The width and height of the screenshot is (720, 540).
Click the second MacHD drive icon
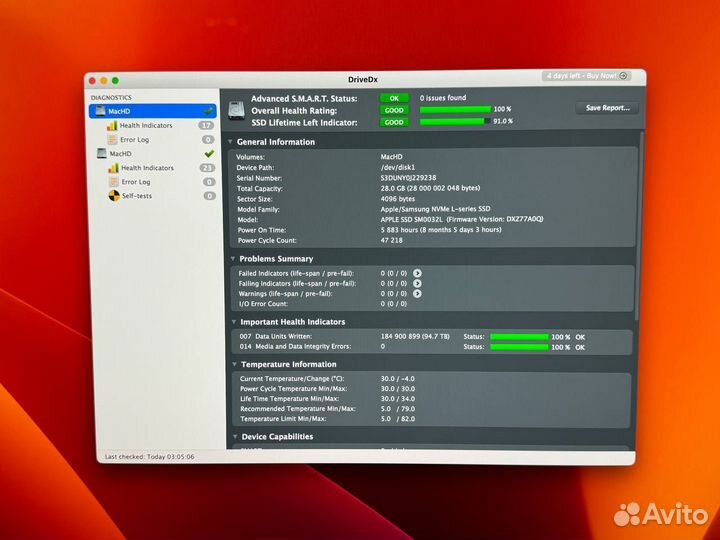click(101, 154)
